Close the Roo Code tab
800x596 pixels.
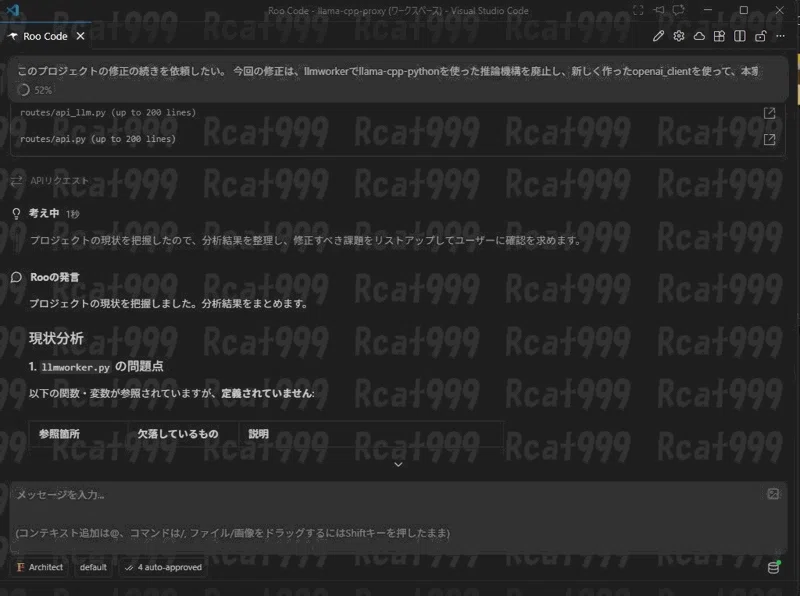point(80,36)
